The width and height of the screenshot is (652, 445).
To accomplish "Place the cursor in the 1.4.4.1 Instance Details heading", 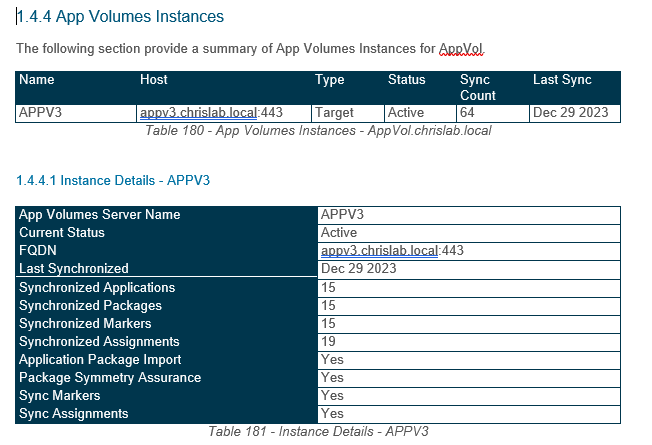I will (112, 180).
